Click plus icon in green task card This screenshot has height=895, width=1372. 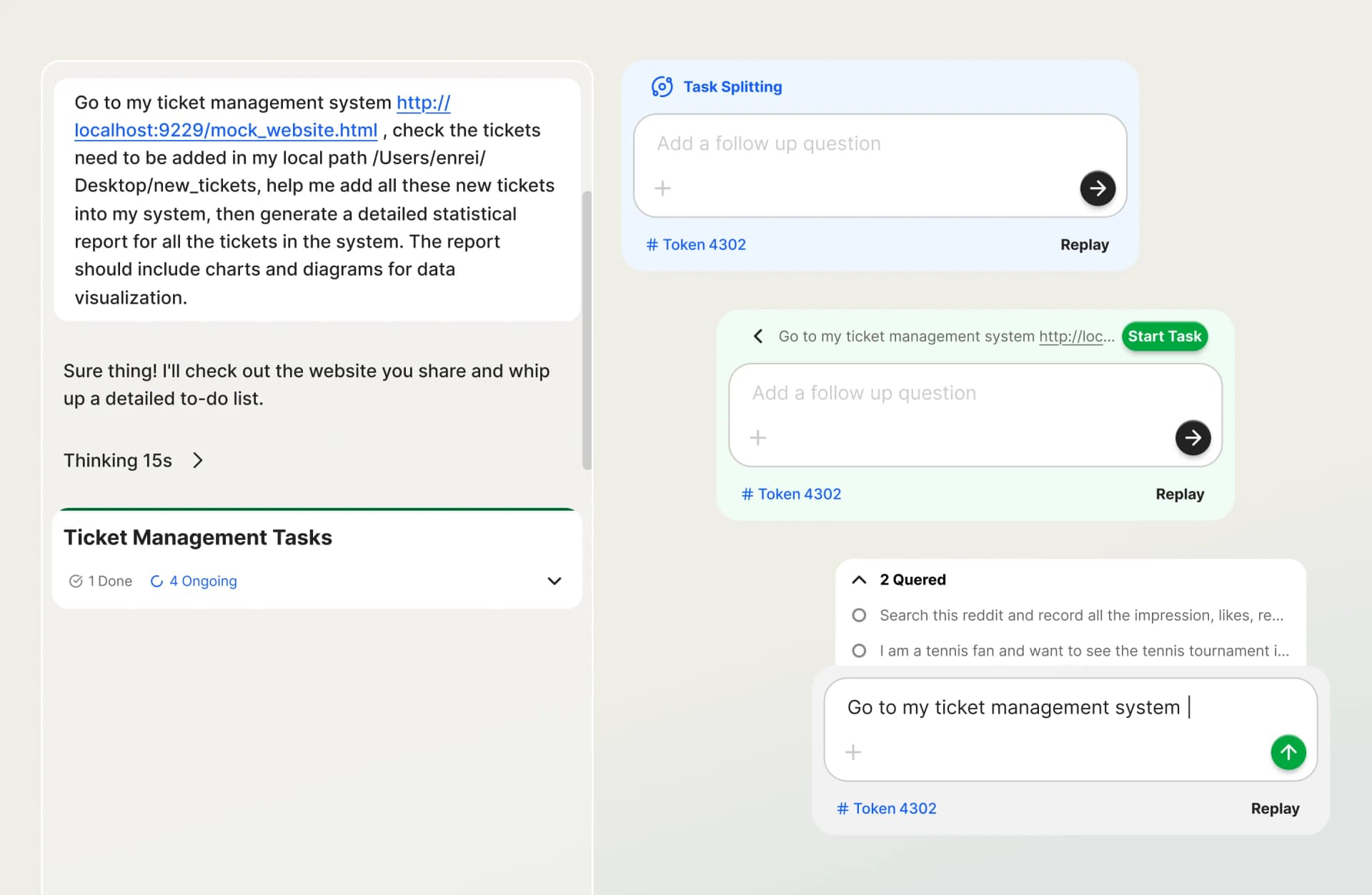(x=757, y=437)
